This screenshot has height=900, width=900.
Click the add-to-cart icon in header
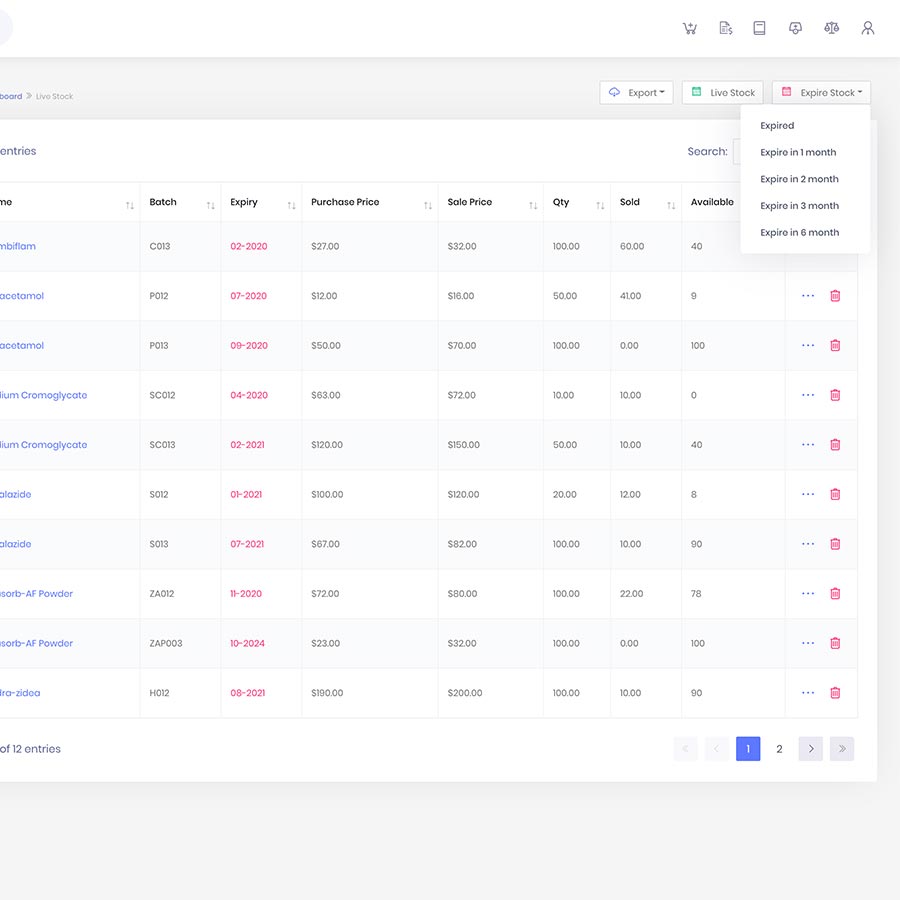[x=689, y=28]
